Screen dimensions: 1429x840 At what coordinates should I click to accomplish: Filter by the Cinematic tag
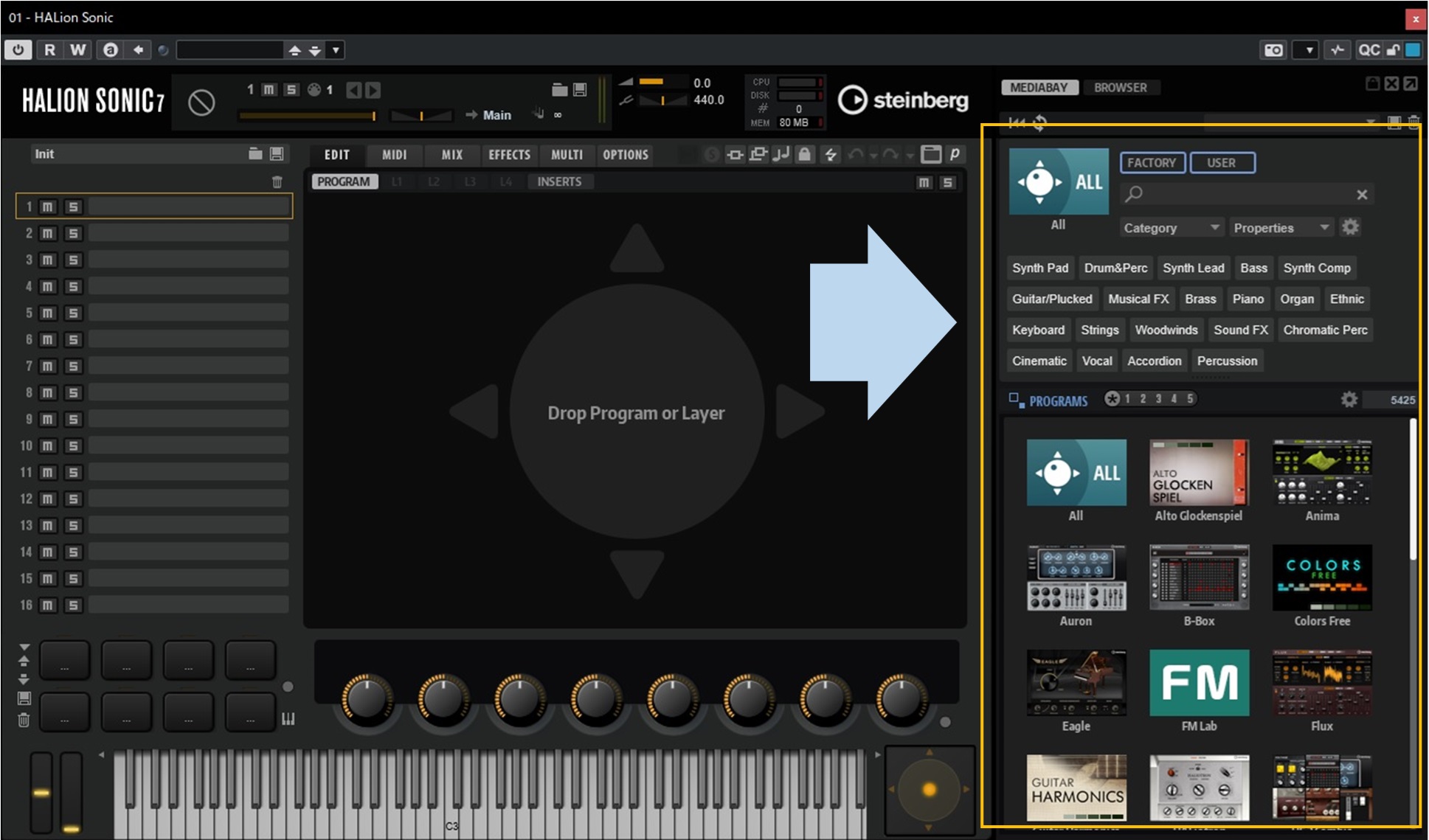click(x=1039, y=361)
